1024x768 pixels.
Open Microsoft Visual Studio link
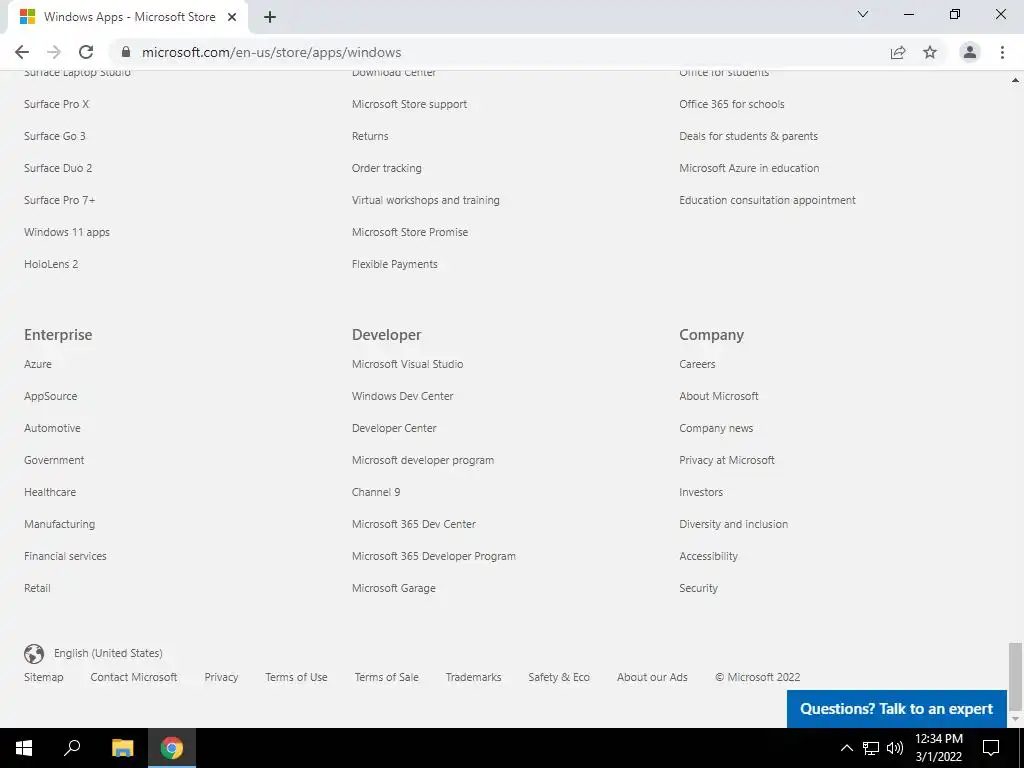pyautogui.click(x=408, y=364)
